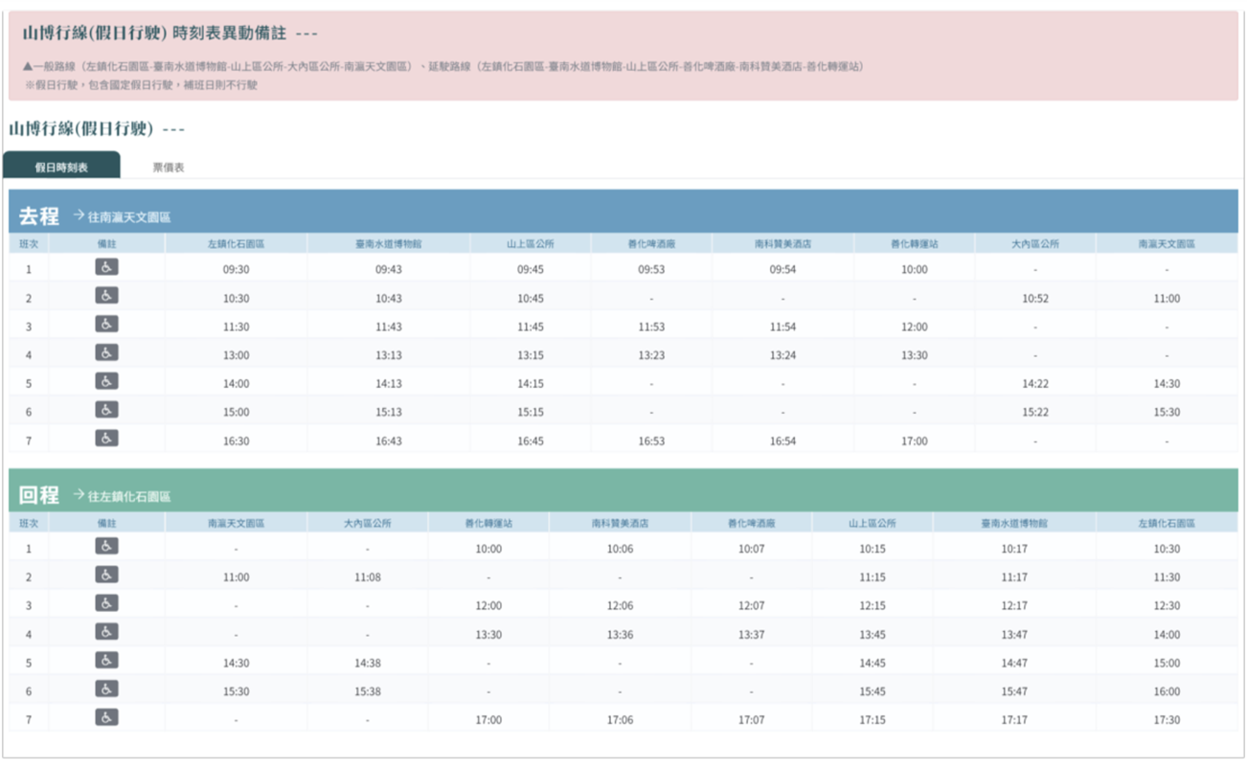Click the 13:23 time cell
Viewport: 1247px width, 768px height.
point(651,355)
